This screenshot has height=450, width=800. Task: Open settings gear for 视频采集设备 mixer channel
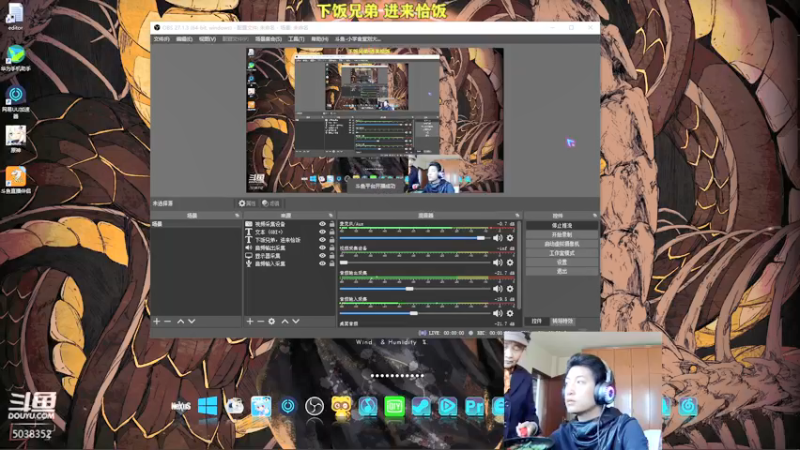click(x=510, y=262)
